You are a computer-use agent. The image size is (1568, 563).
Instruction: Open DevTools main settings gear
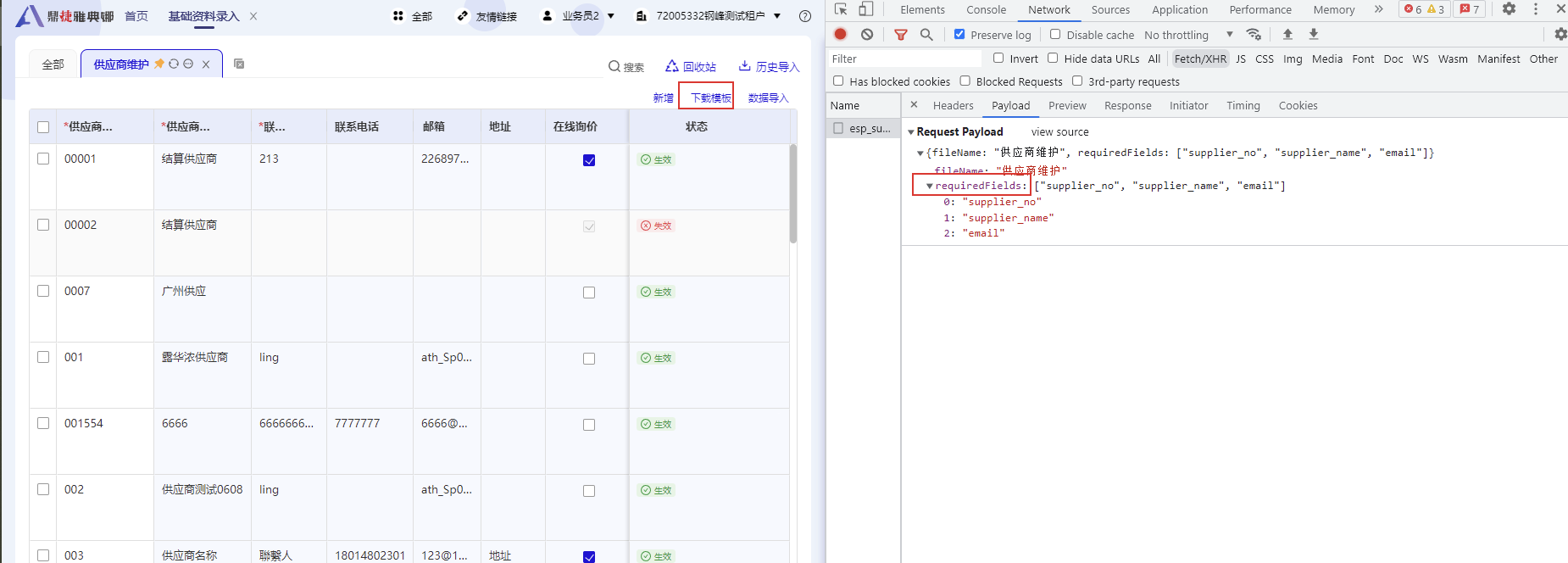(x=1510, y=8)
